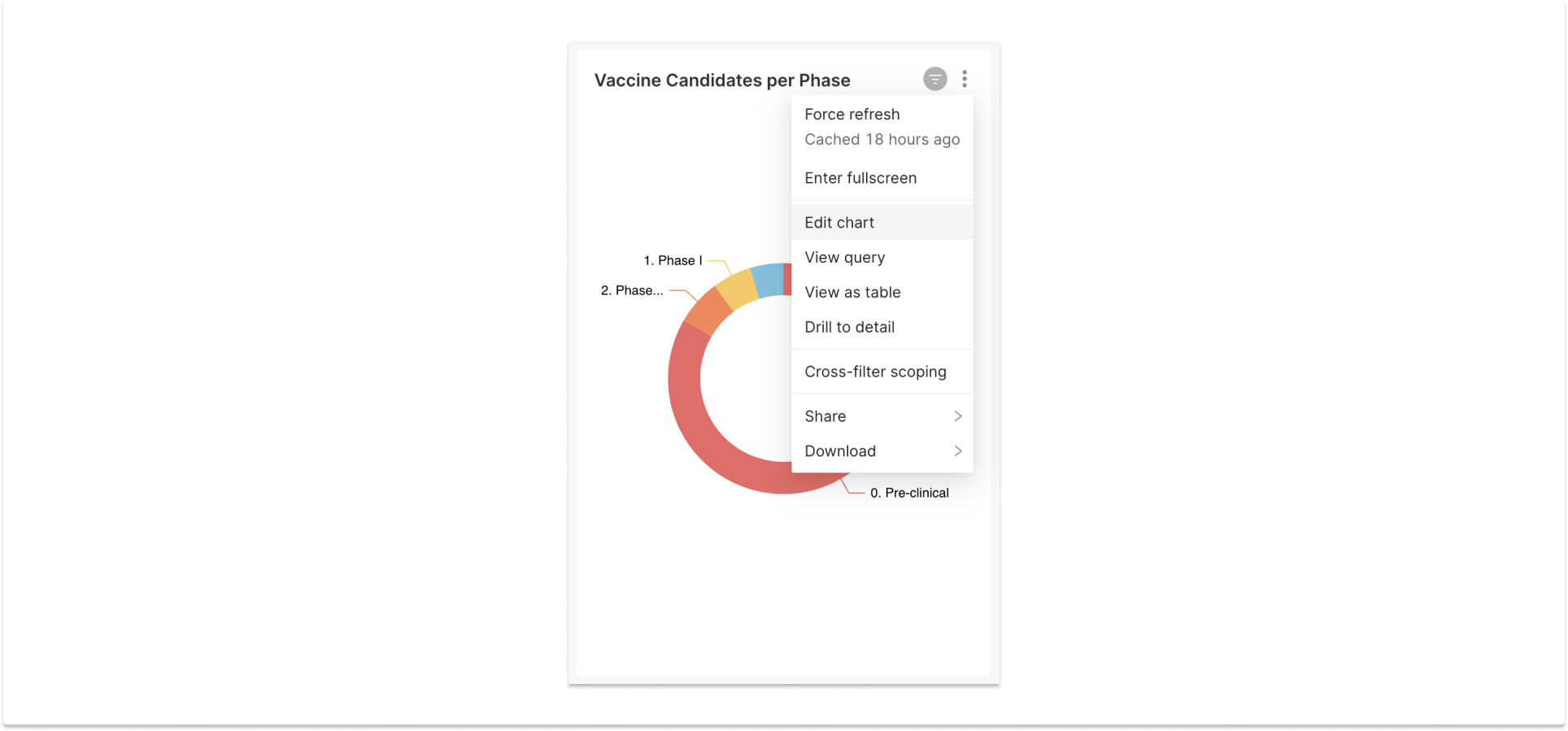Click the chart title 'Vaccine Candidates per Phase'
1568x731 pixels.
pyautogui.click(x=722, y=80)
